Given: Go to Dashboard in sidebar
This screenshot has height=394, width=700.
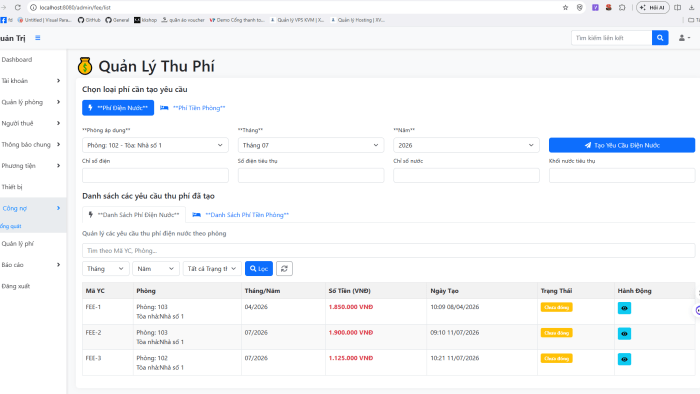Looking at the screenshot, I should point(17,59).
